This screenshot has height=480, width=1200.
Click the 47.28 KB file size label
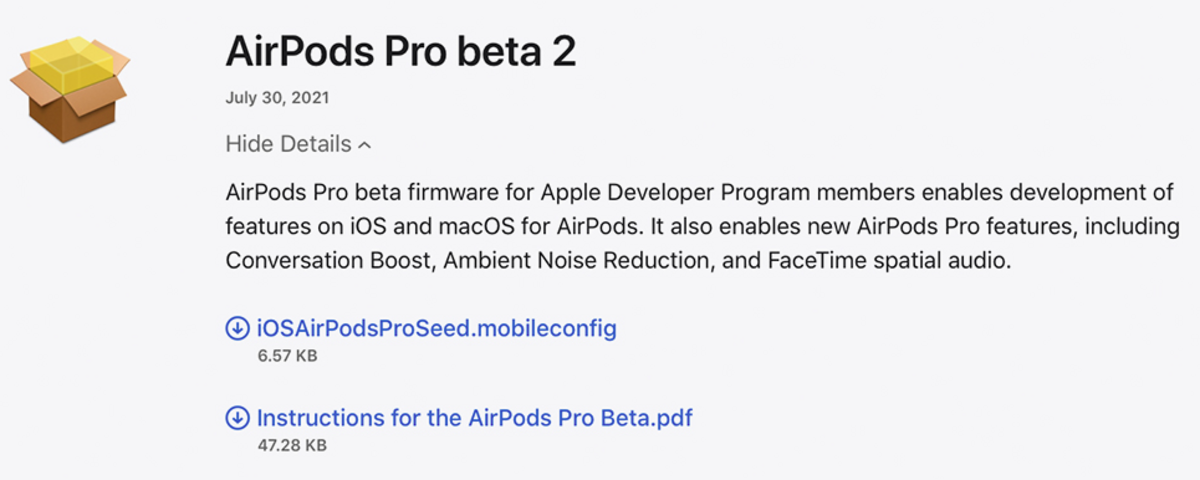pyautogui.click(x=292, y=444)
